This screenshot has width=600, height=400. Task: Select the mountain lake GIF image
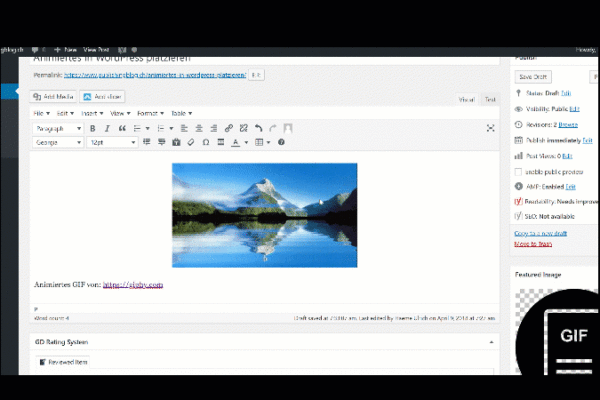tap(264, 215)
